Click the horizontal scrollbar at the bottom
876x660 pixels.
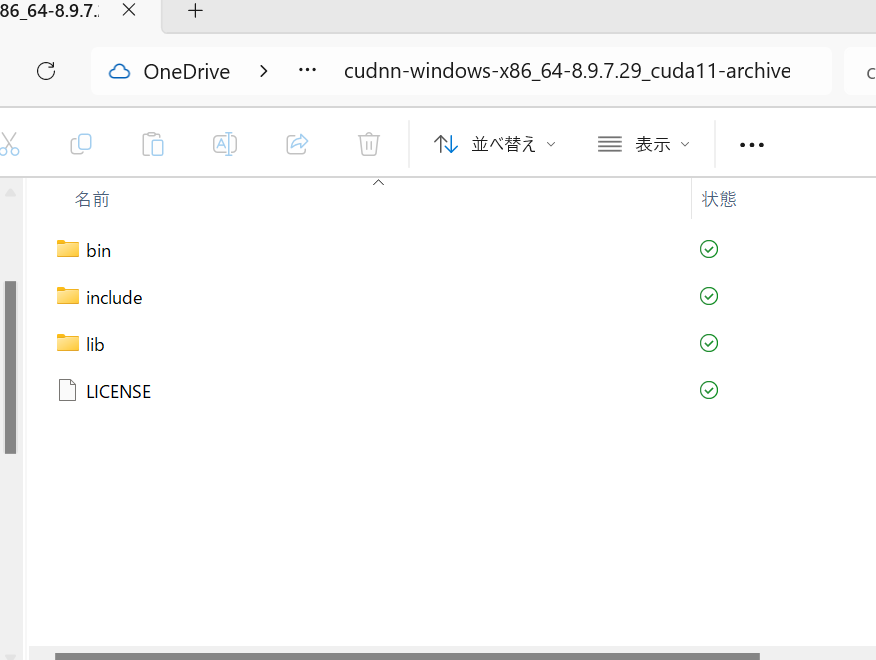(x=407, y=656)
